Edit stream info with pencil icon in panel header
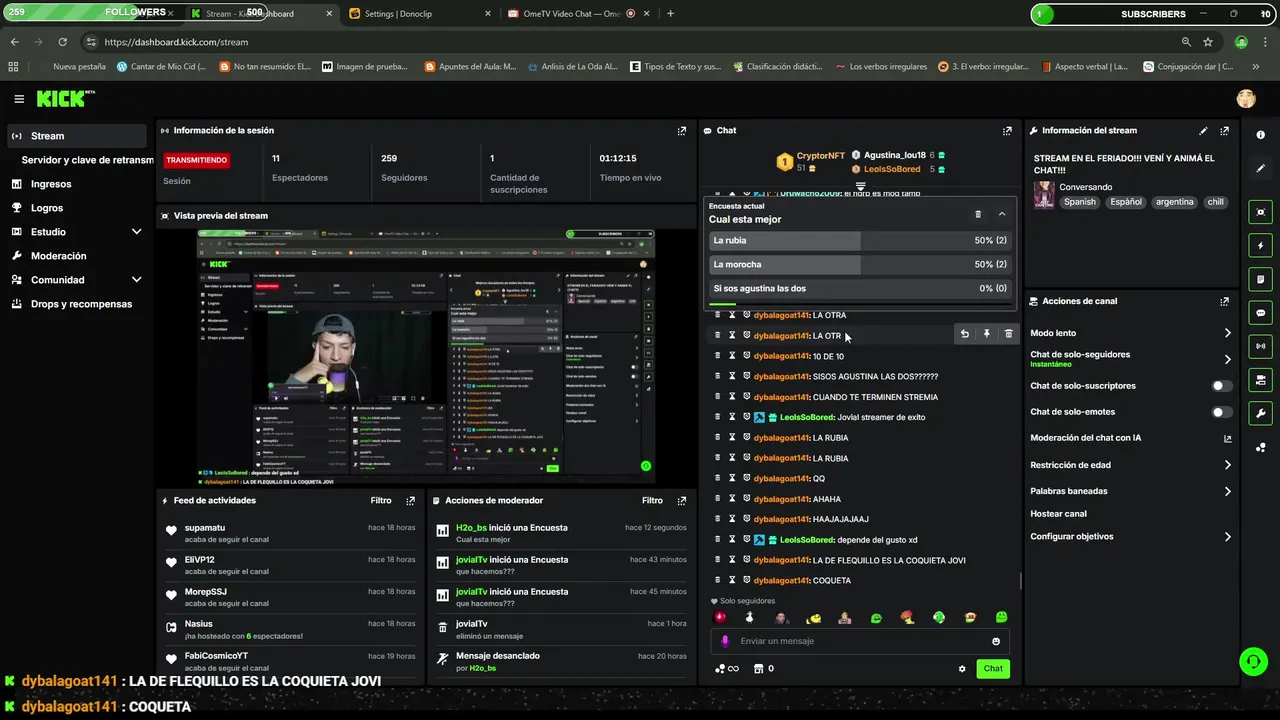 point(1203,131)
